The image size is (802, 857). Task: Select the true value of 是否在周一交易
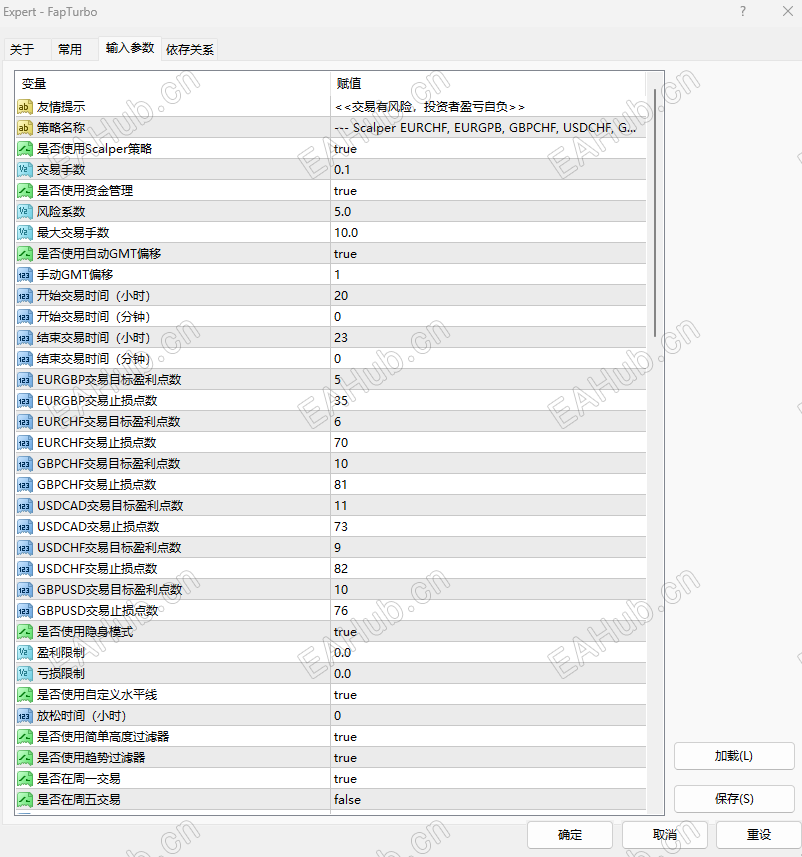point(345,779)
